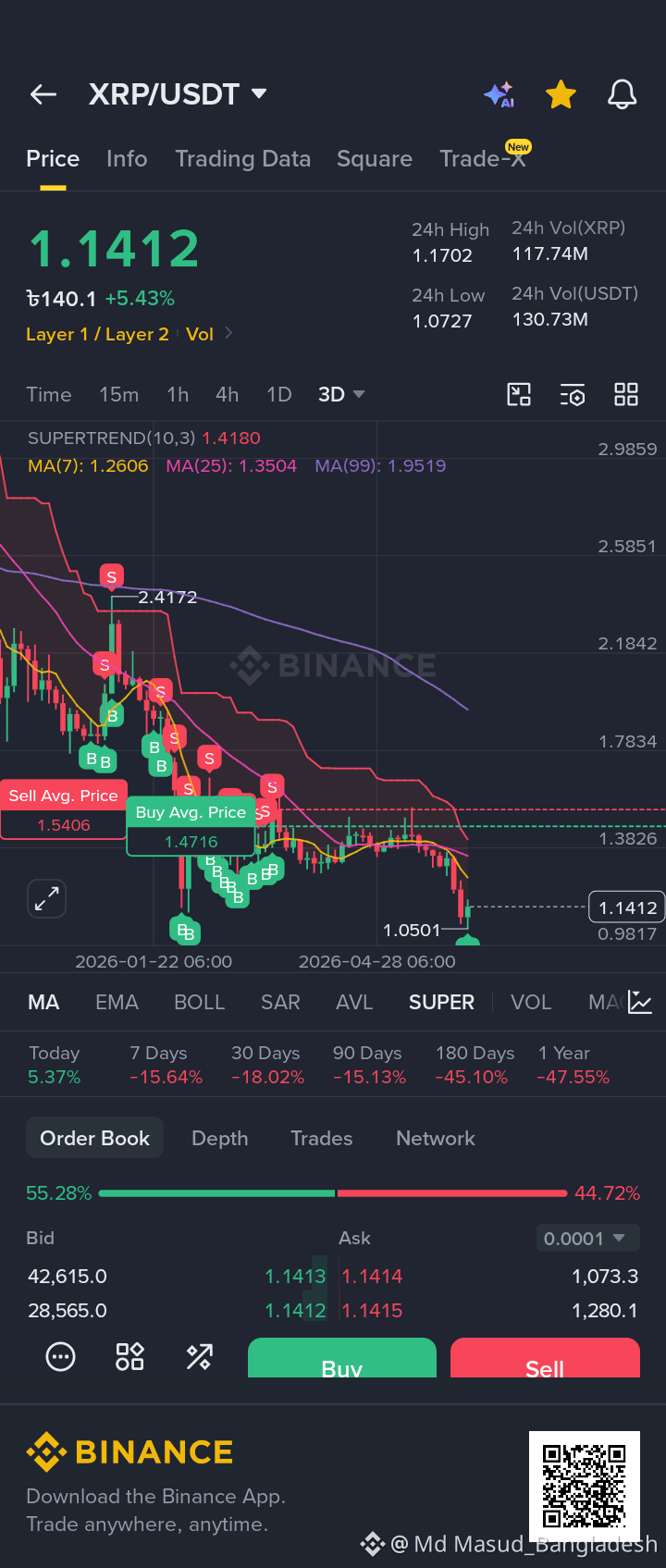666x1568 pixels.
Task: Open the Trading Data tab
Action: (243, 159)
